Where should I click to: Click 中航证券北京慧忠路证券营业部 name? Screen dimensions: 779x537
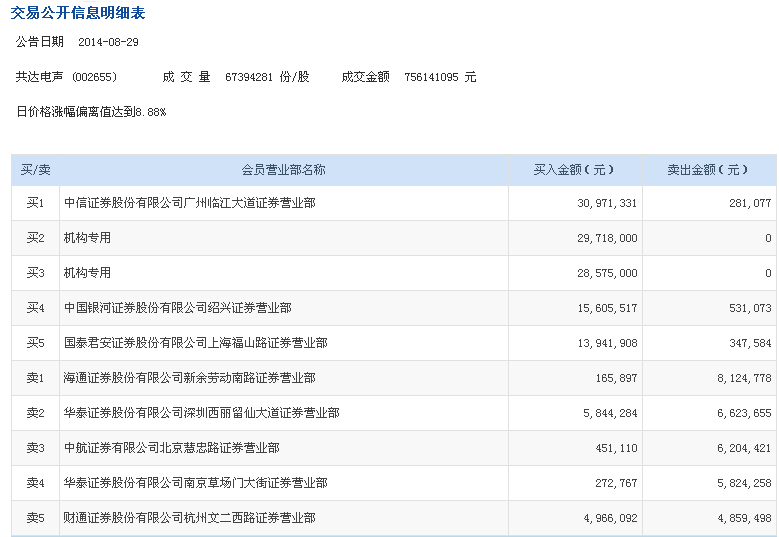point(172,448)
